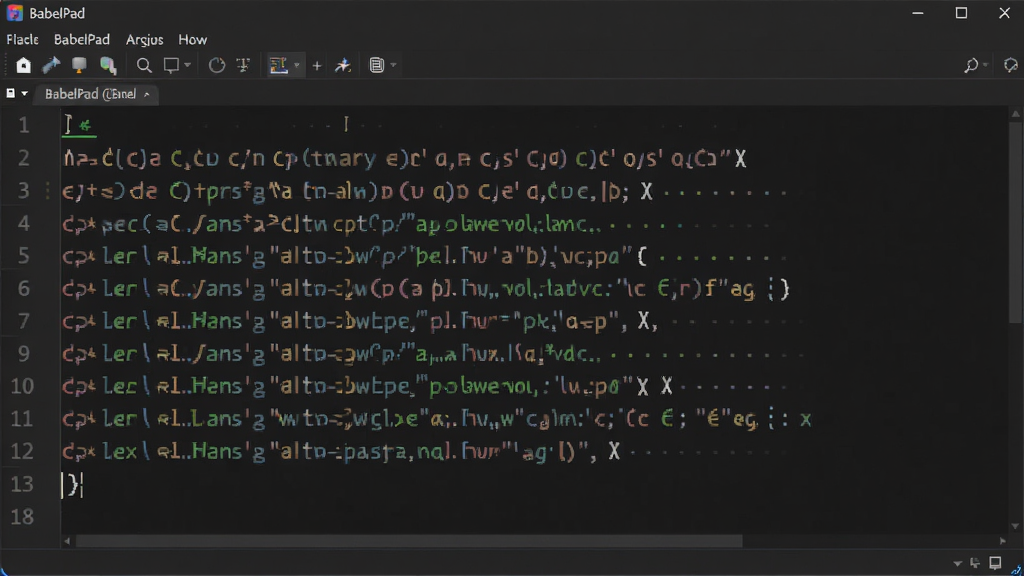1024x576 pixels.
Task: Click the T-shaped text toolbar icon
Action: tap(244, 65)
